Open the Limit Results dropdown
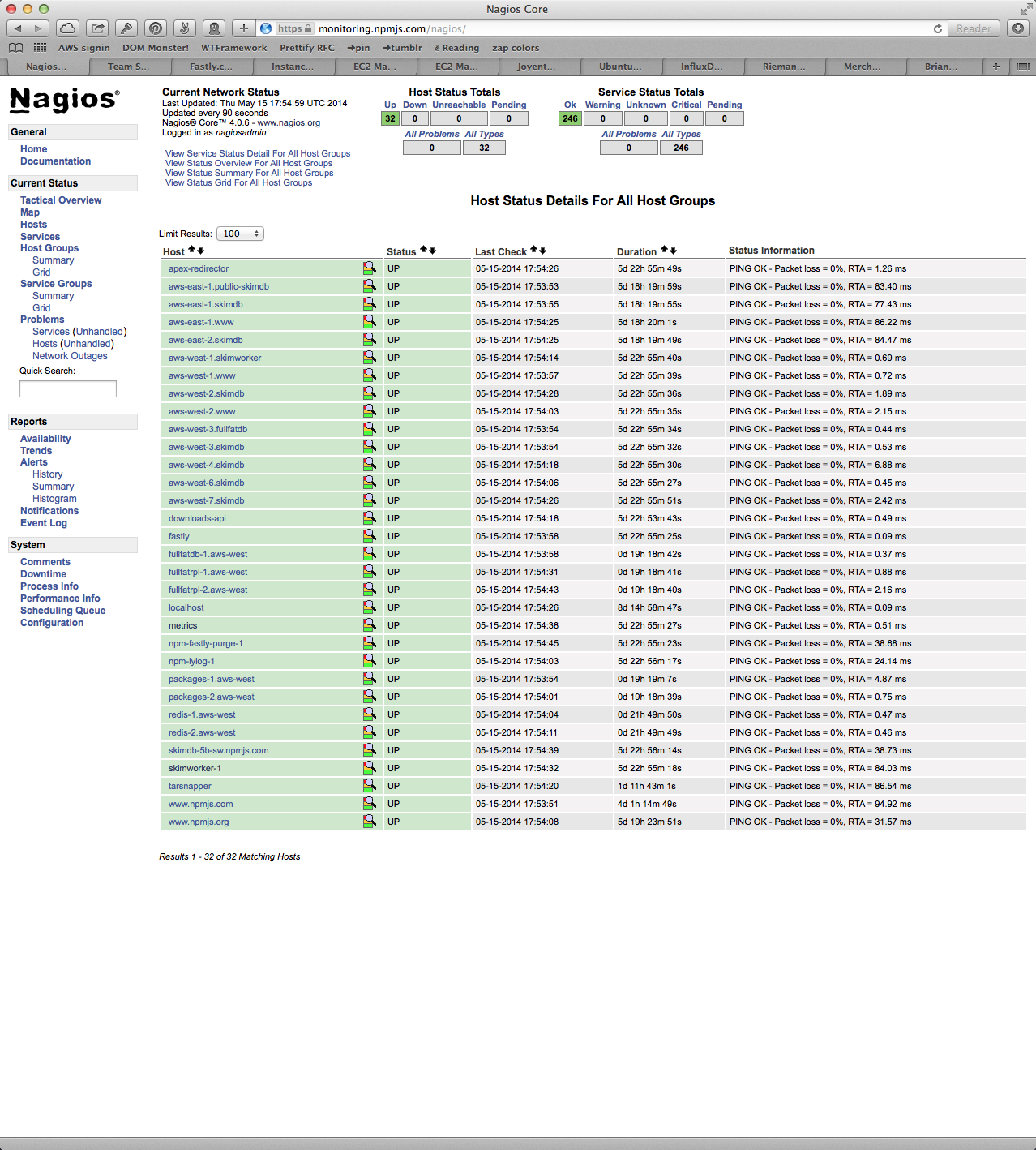The image size is (1036, 1150). pos(240,234)
